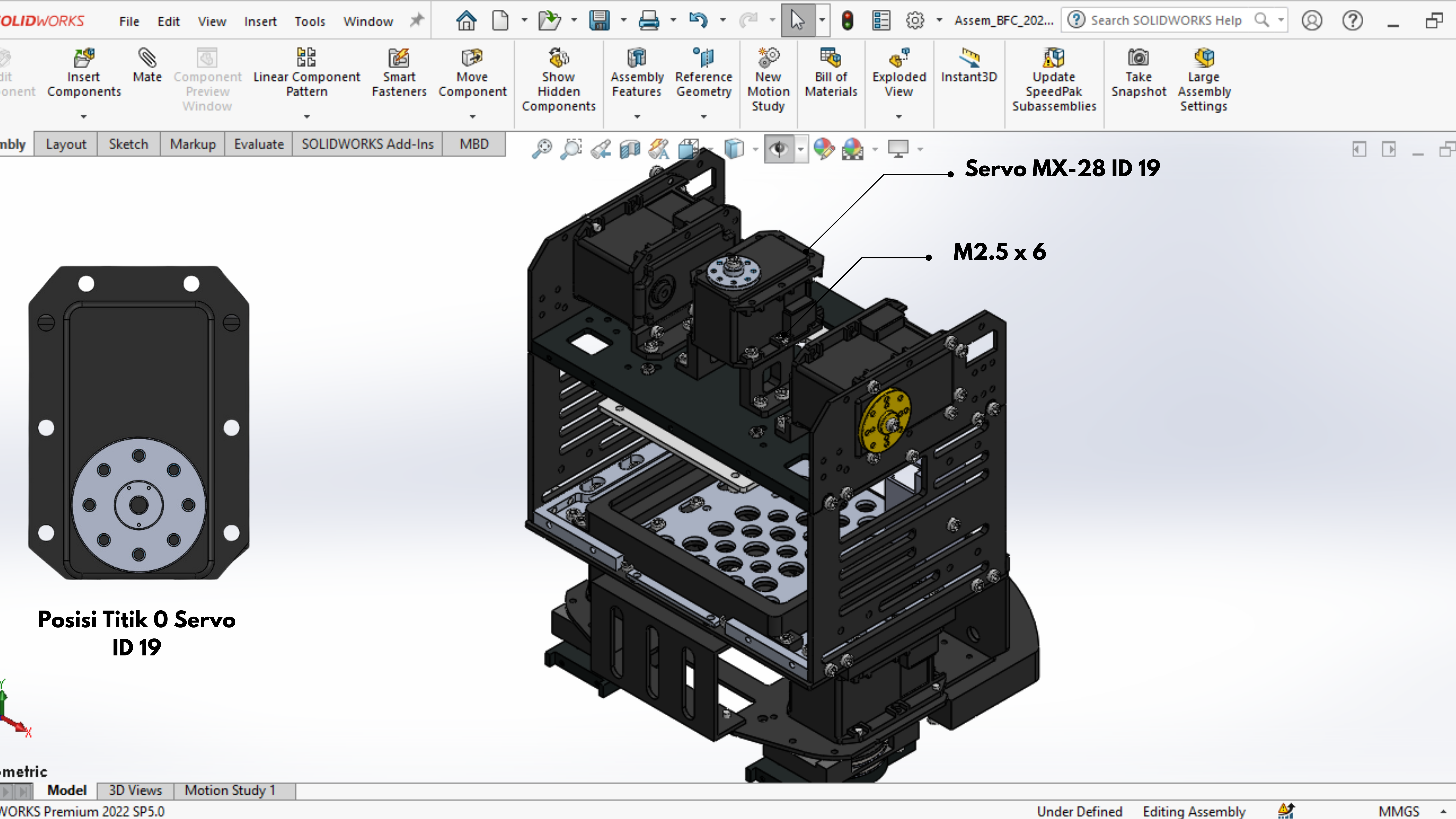Open File Properties icon
This screenshot has width=1456, height=819.
[881, 21]
